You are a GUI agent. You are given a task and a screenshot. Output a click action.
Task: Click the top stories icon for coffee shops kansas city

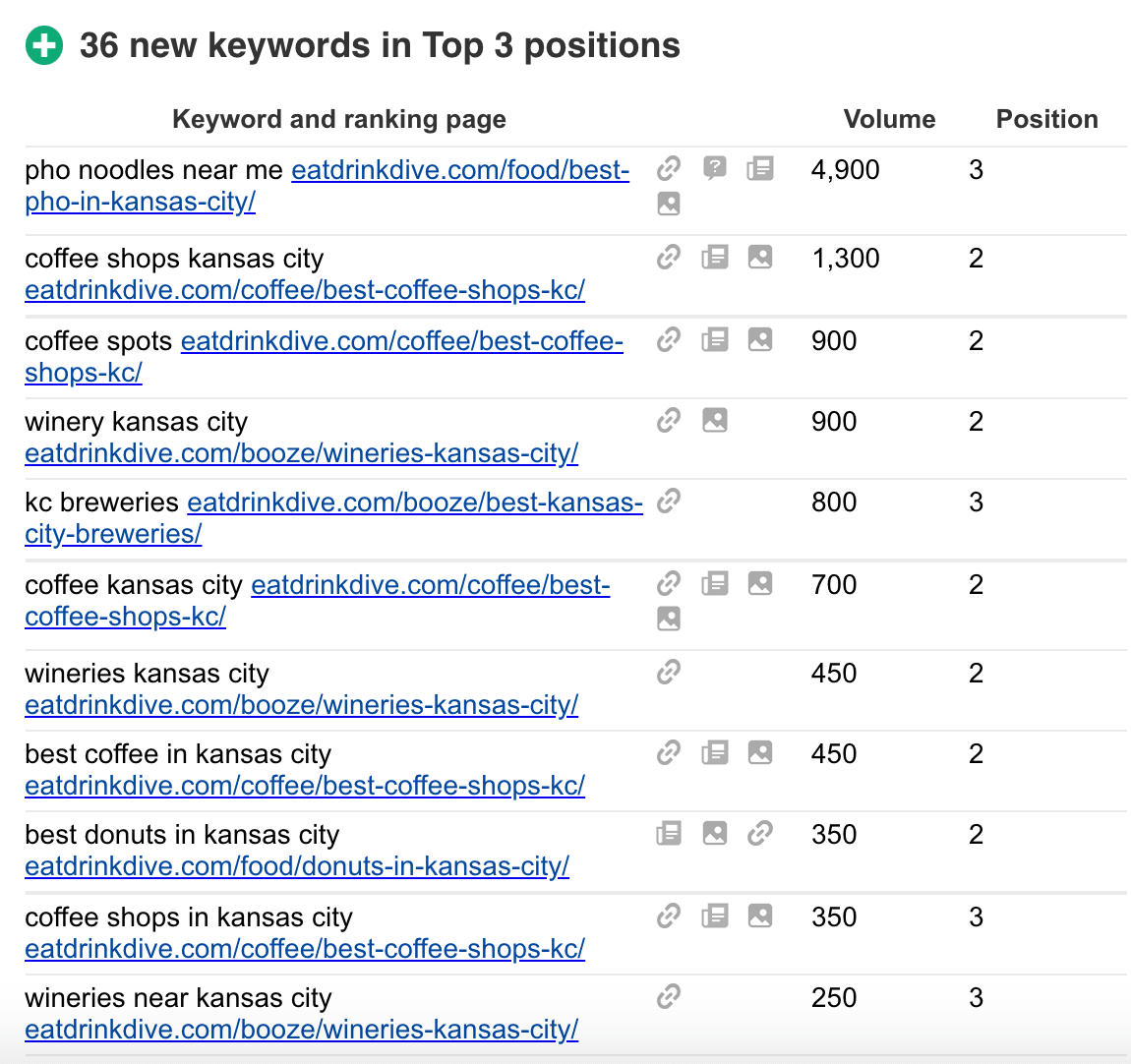pyautogui.click(x=715, y=258)
